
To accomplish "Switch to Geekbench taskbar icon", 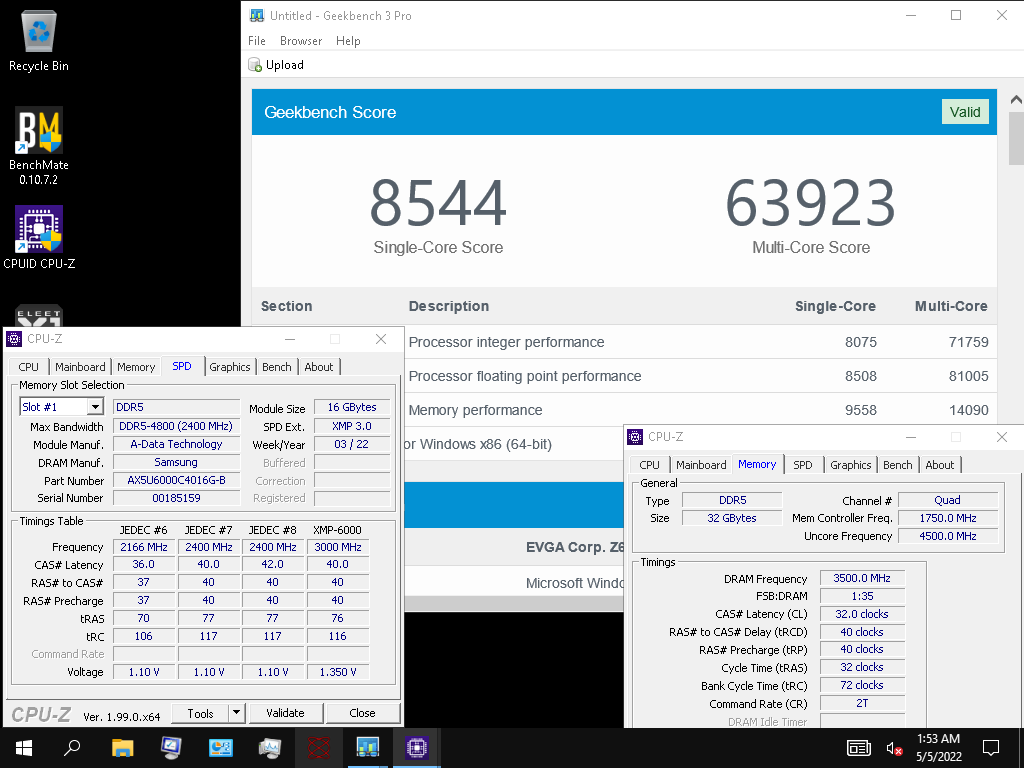I will coord(367,747).
